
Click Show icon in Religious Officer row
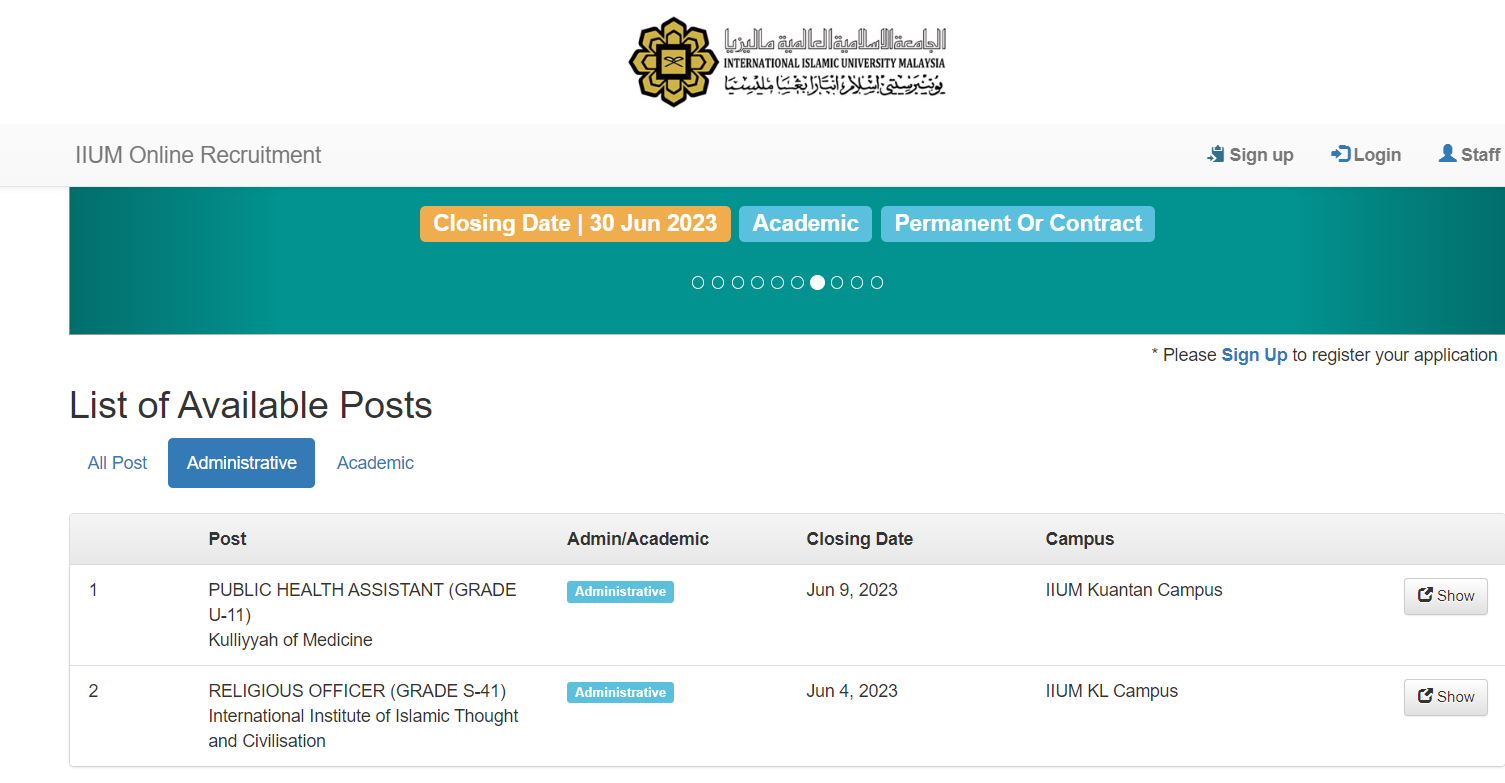pos(1425,697)
